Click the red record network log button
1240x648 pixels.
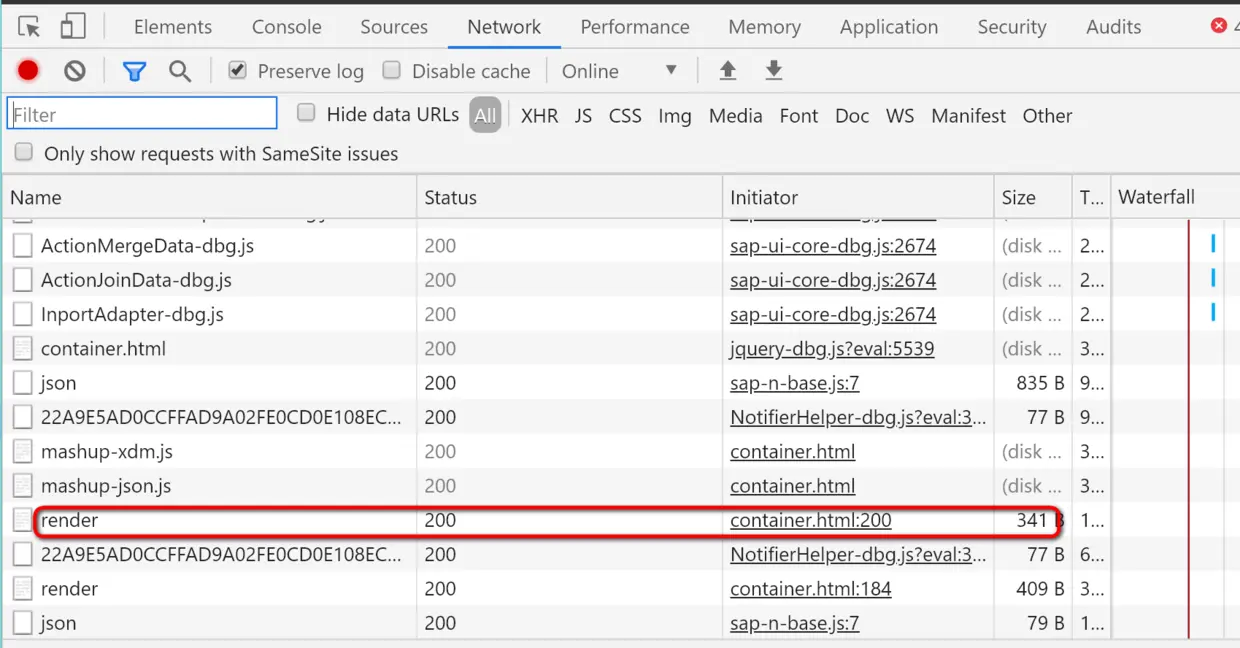click(28, 70)
